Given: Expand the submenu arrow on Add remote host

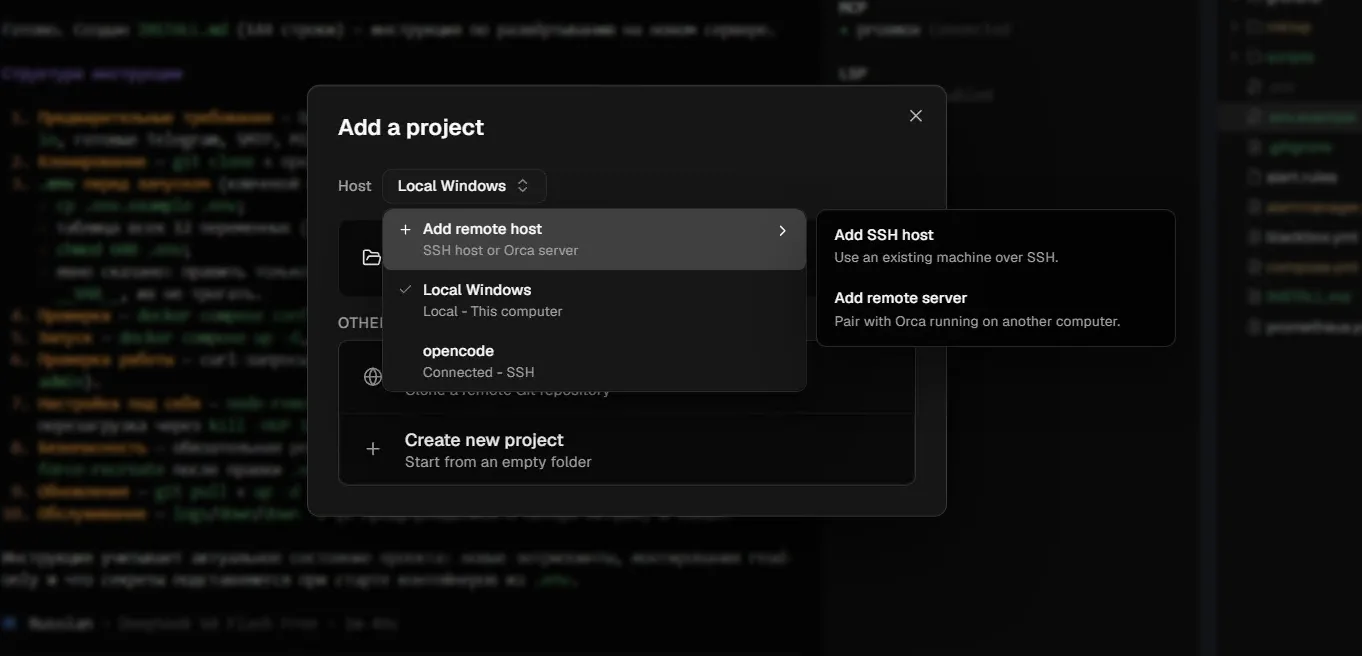Looking at the screenshot, I should (782, 231).
